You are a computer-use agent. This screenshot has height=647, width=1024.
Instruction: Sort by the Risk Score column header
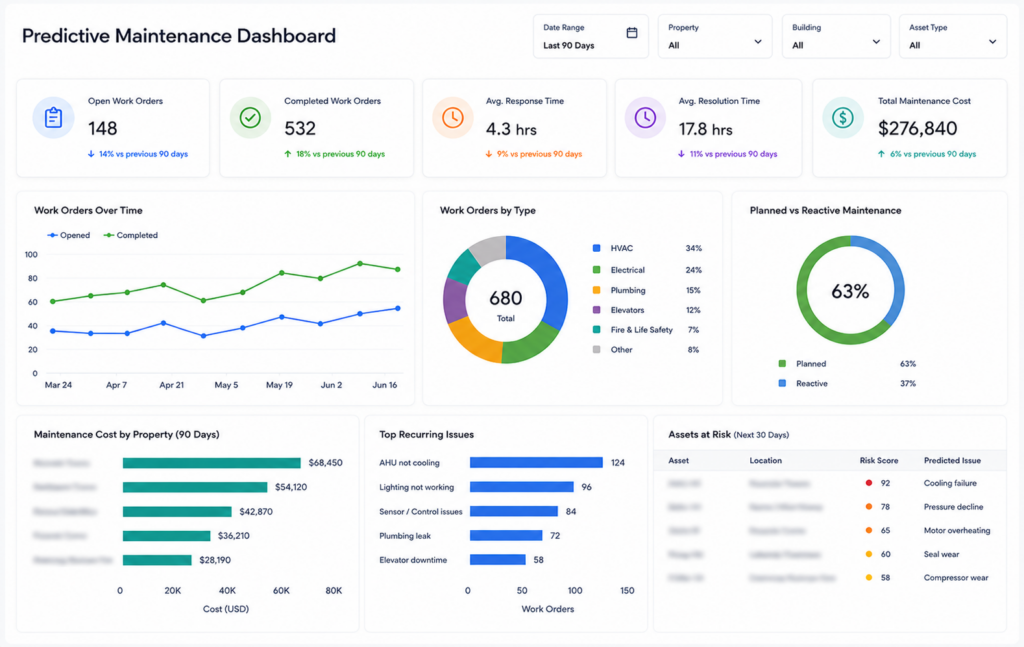pyautogui.click(x=878, y=460)
